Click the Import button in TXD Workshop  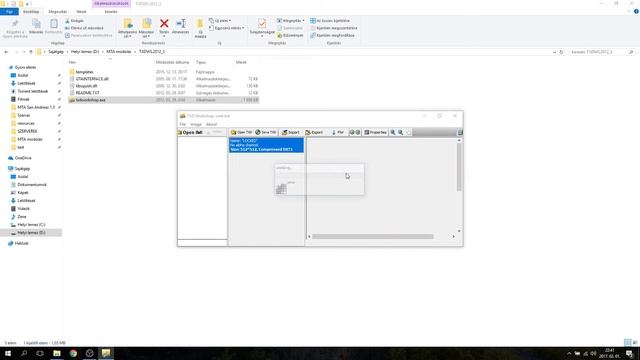[291, 132]
